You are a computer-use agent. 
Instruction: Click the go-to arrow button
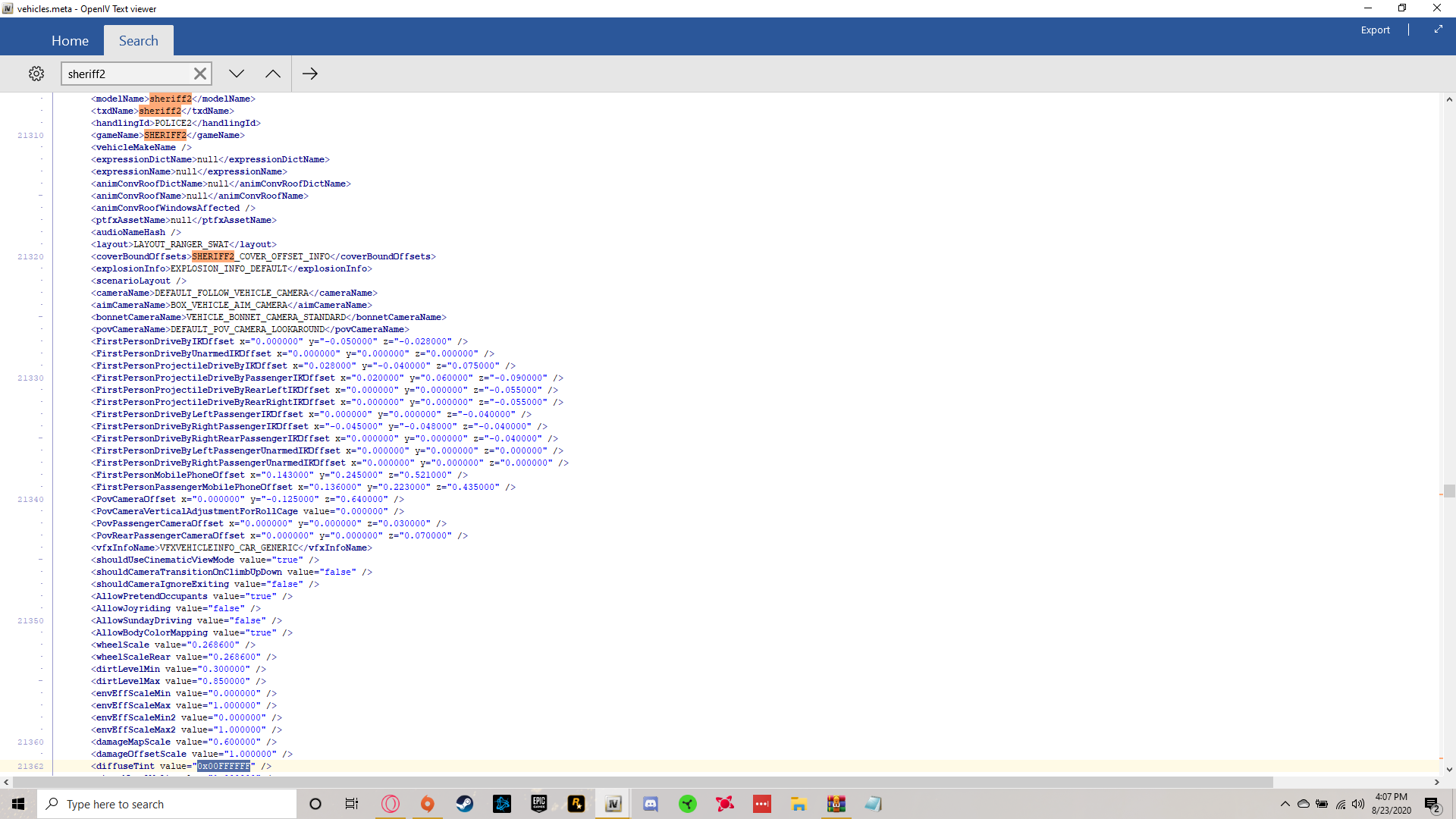pos(310,74)
